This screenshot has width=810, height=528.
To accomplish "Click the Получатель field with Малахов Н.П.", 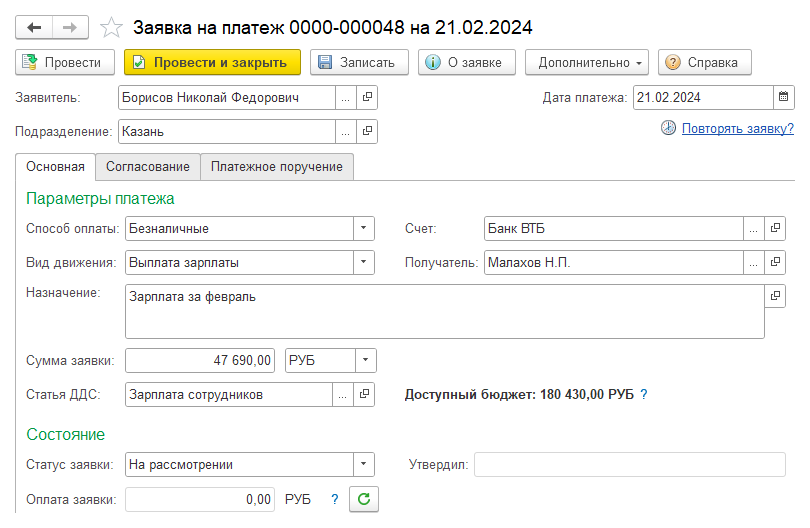I will point(614,262).
